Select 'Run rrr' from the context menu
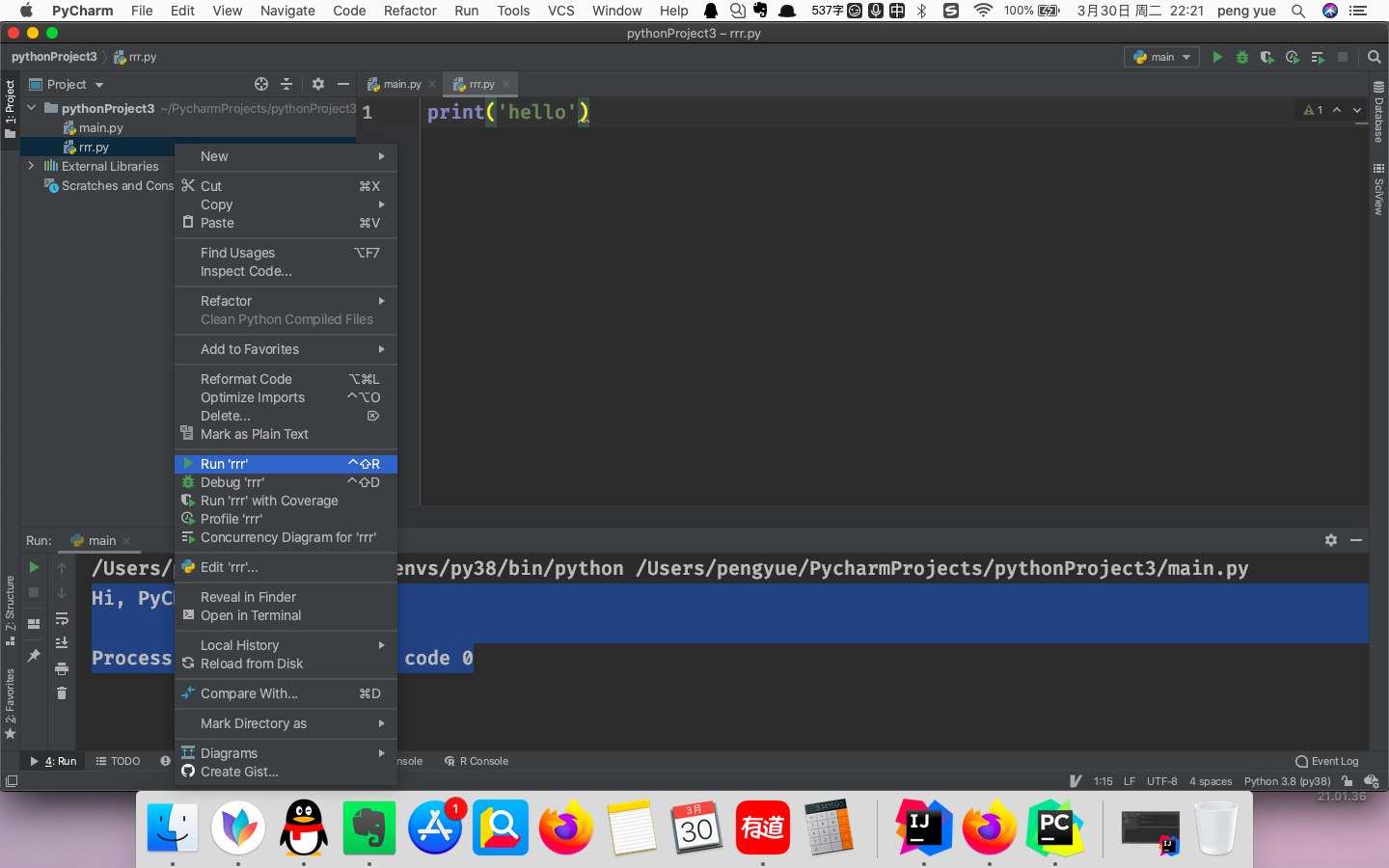The image size is (1389, 868). (231, 463)
